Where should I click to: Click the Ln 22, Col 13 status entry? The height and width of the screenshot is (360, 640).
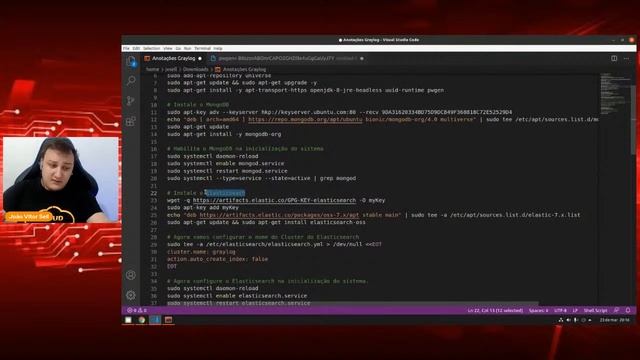pyautogui.click(x=495, y=311)
